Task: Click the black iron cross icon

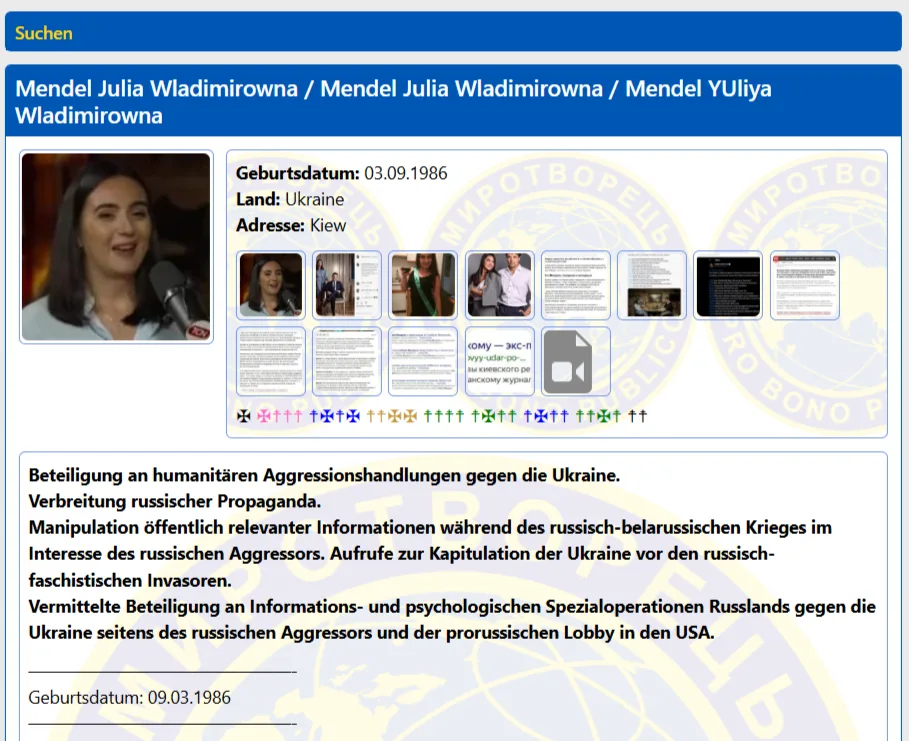Action: click(243, 416)
